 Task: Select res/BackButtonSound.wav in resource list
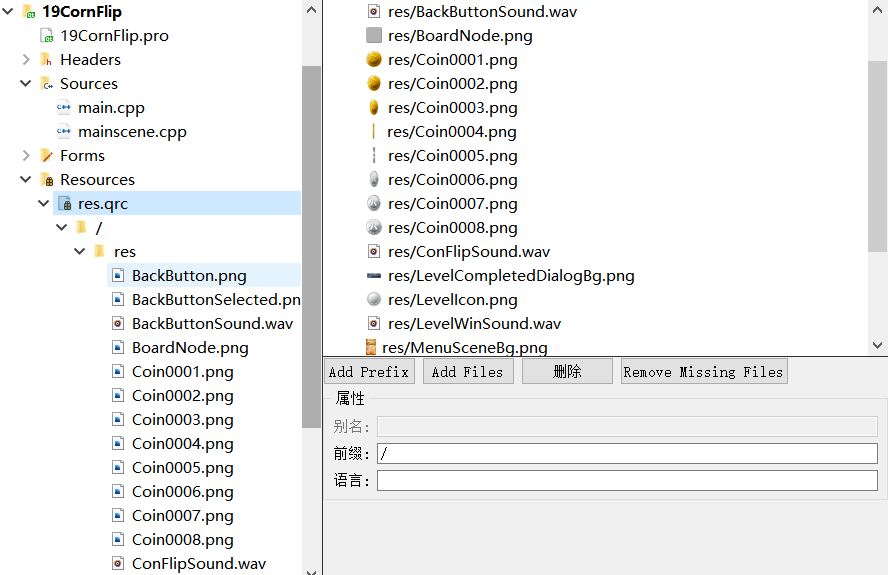pyautogui.click(x=483, y=11)
